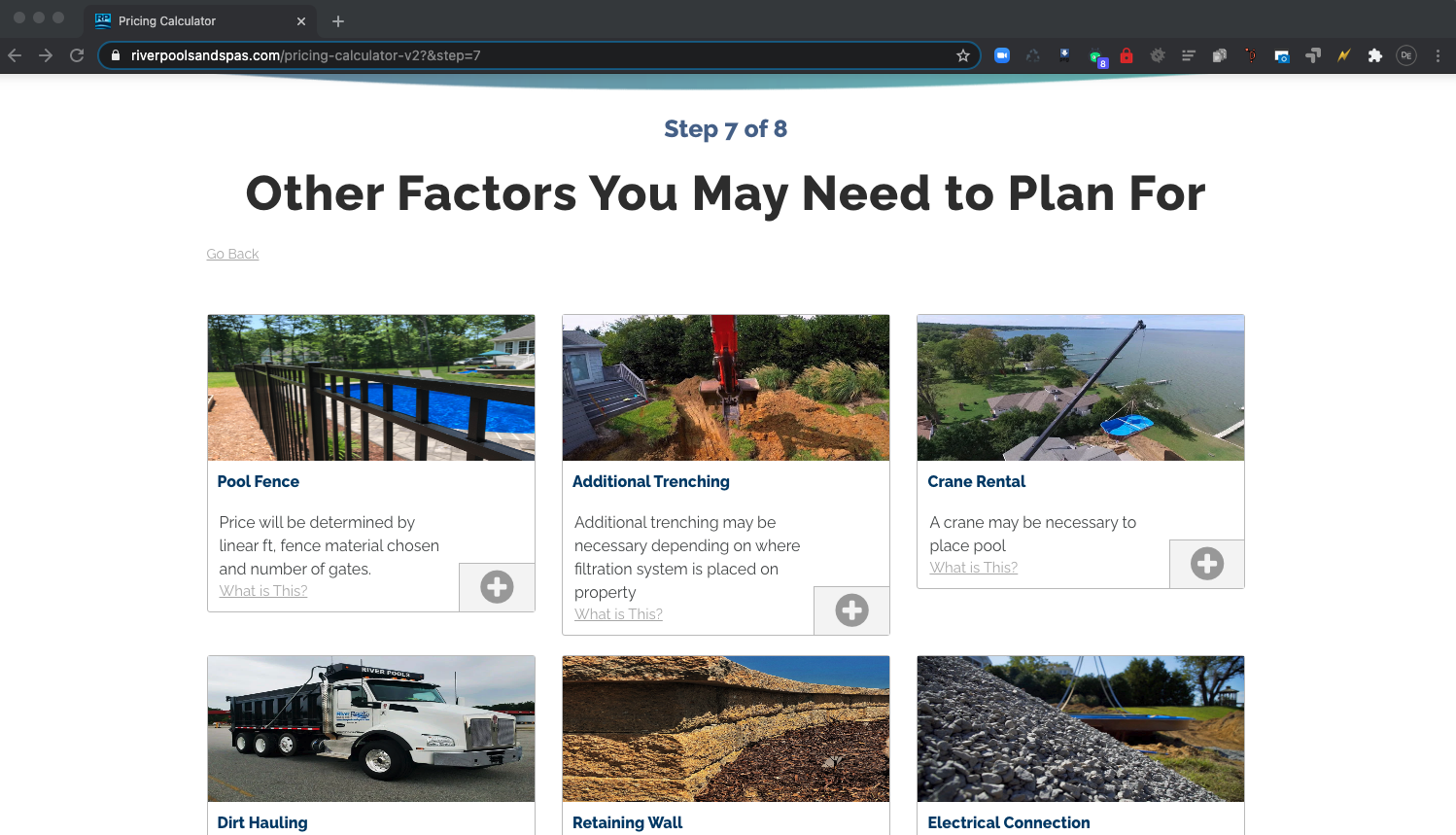Add Additional Trenching with its plus icon
The width and height of the screenshot is (1456, 835).
[x=851, y=610]
